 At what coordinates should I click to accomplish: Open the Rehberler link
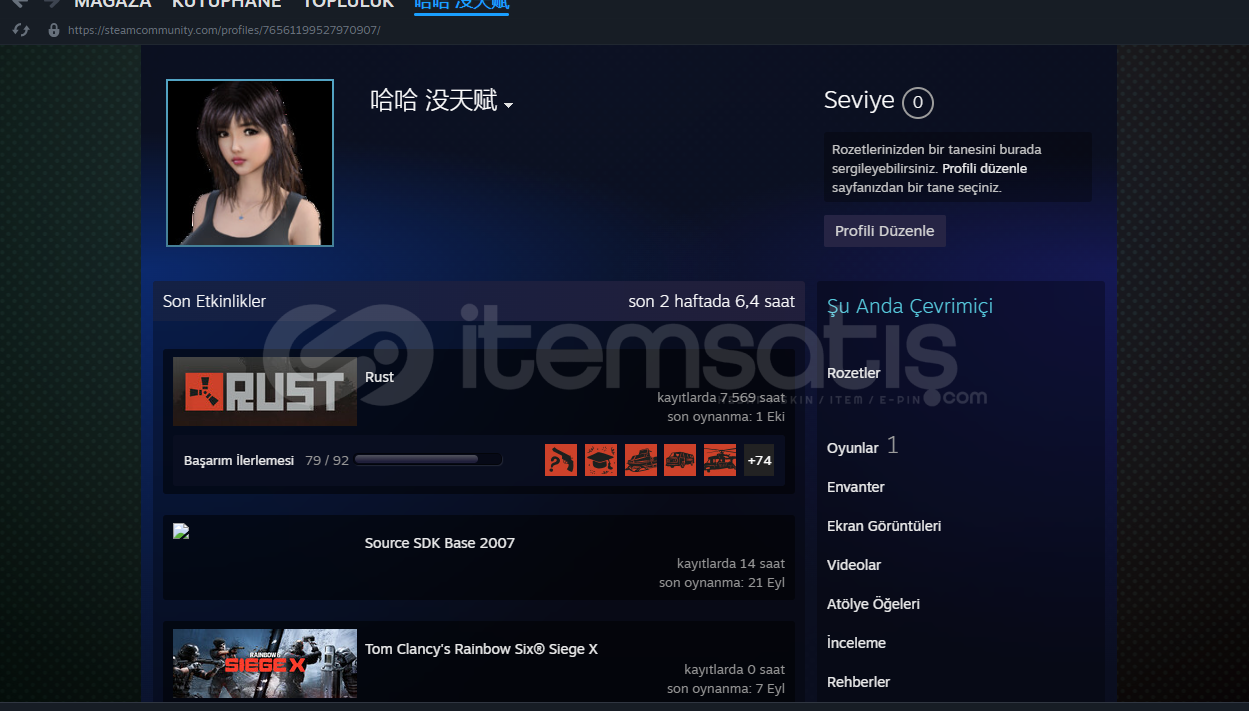(x=858, y=682)
